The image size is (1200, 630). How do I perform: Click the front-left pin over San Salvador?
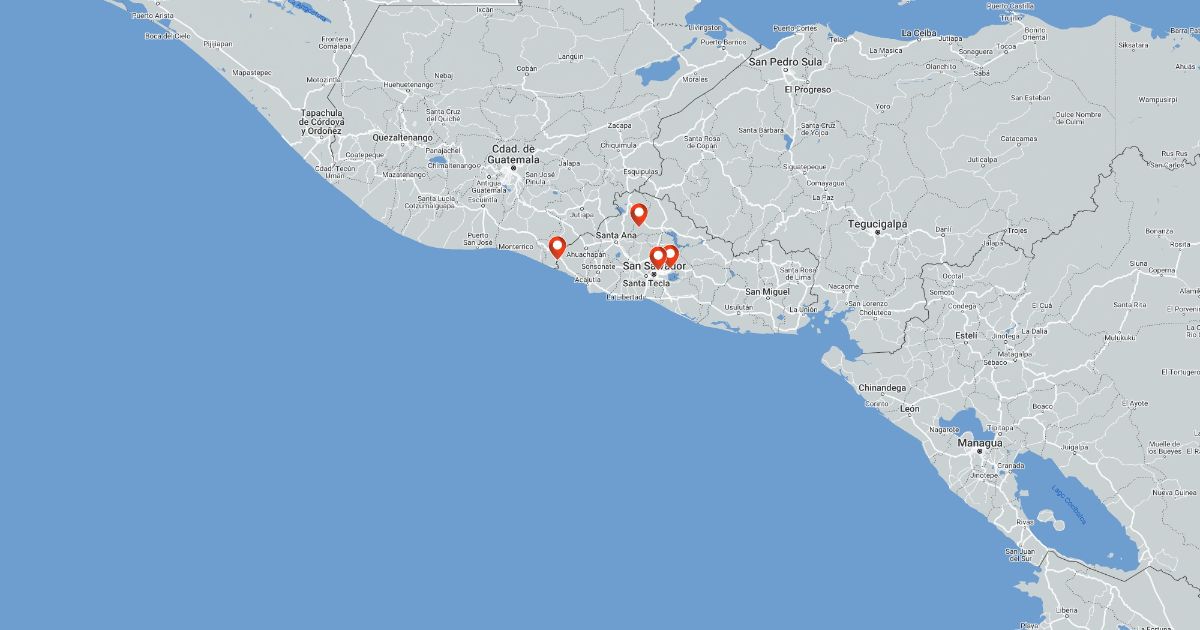(x=658, y=257)
